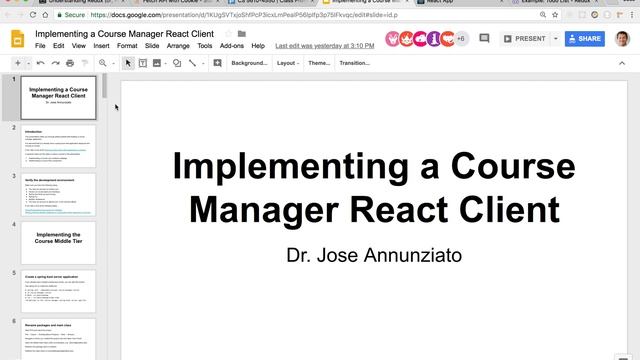The height and width of the screenshot is (360, 640).
Task: Open the Tools menu
Action: click(204, 46)
